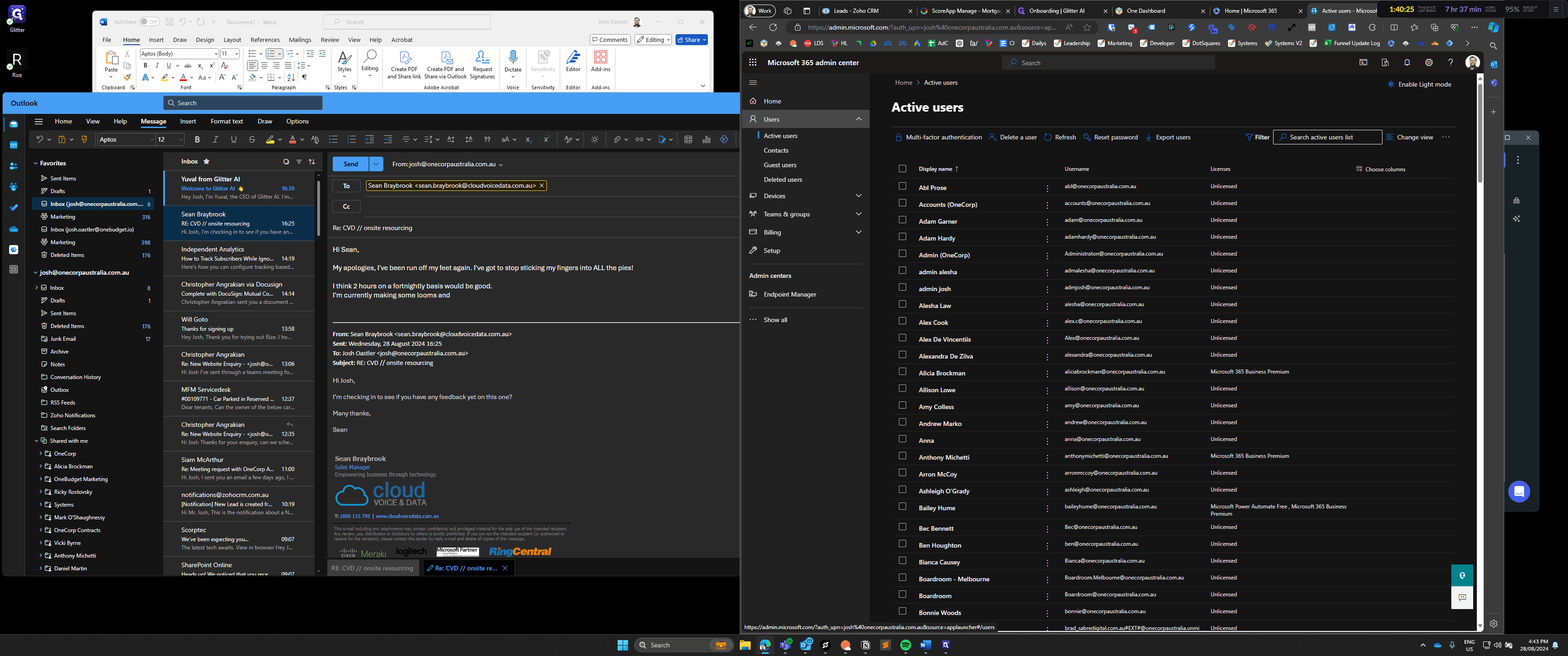Attach file using Outlook paperclip icon
This screenshot has height=656, width=1568.
coord(617,139)
